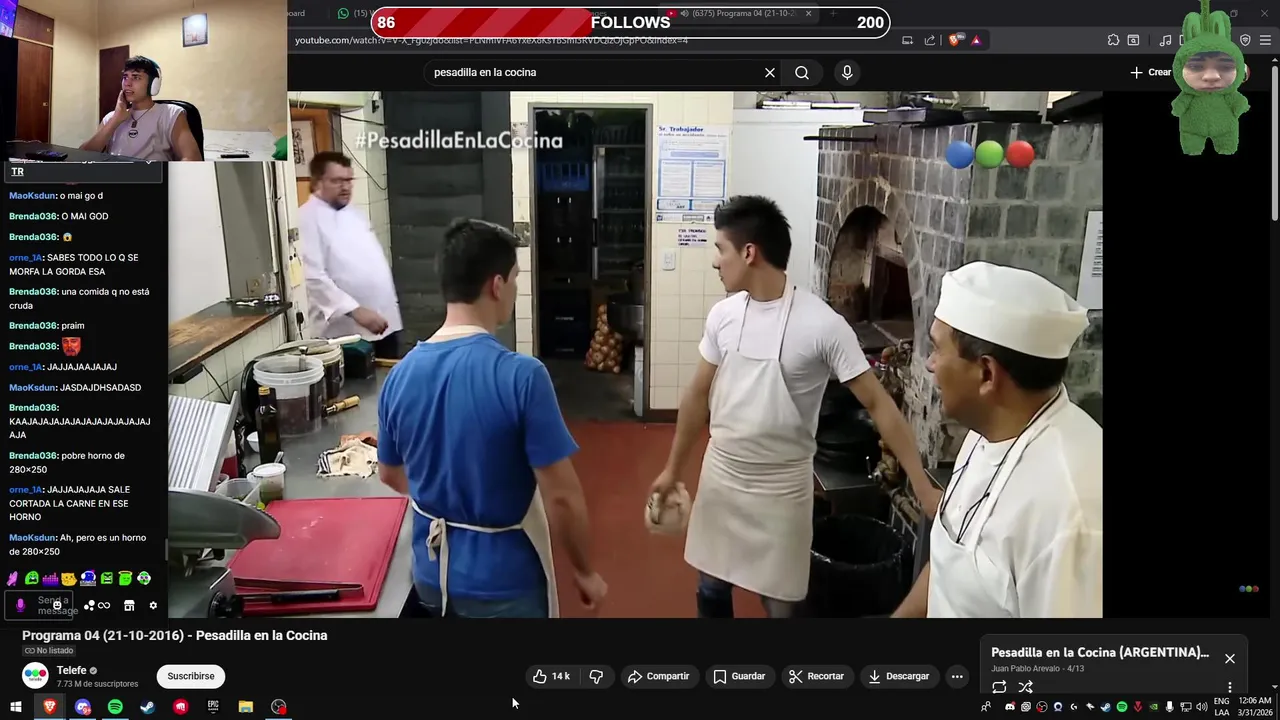The width and height of the screenshot is (1280, 720).
Task: Open the browser extensions puzzle icon
Action: [1113, 40]
